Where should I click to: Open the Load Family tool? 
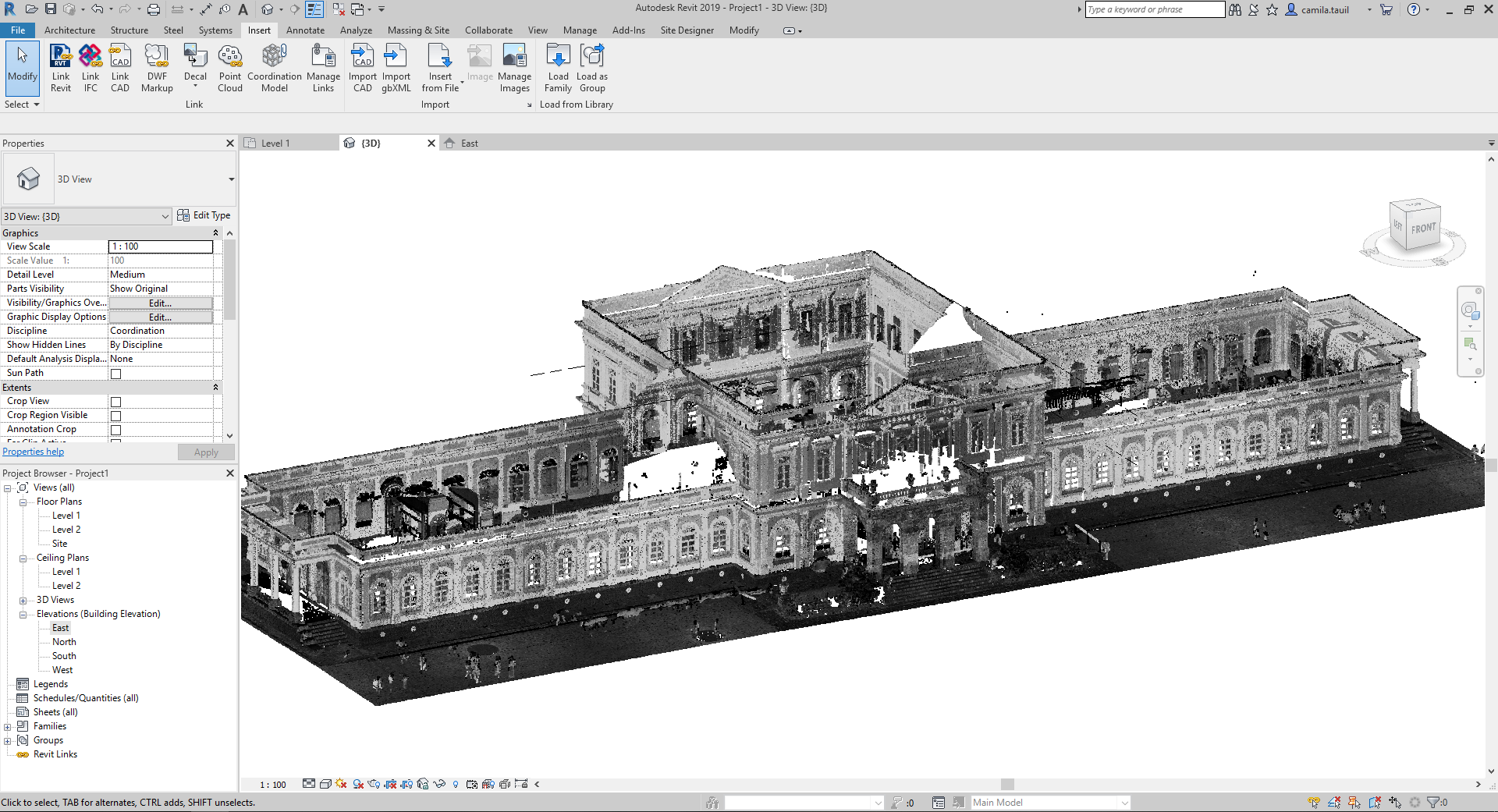[557, 66]
